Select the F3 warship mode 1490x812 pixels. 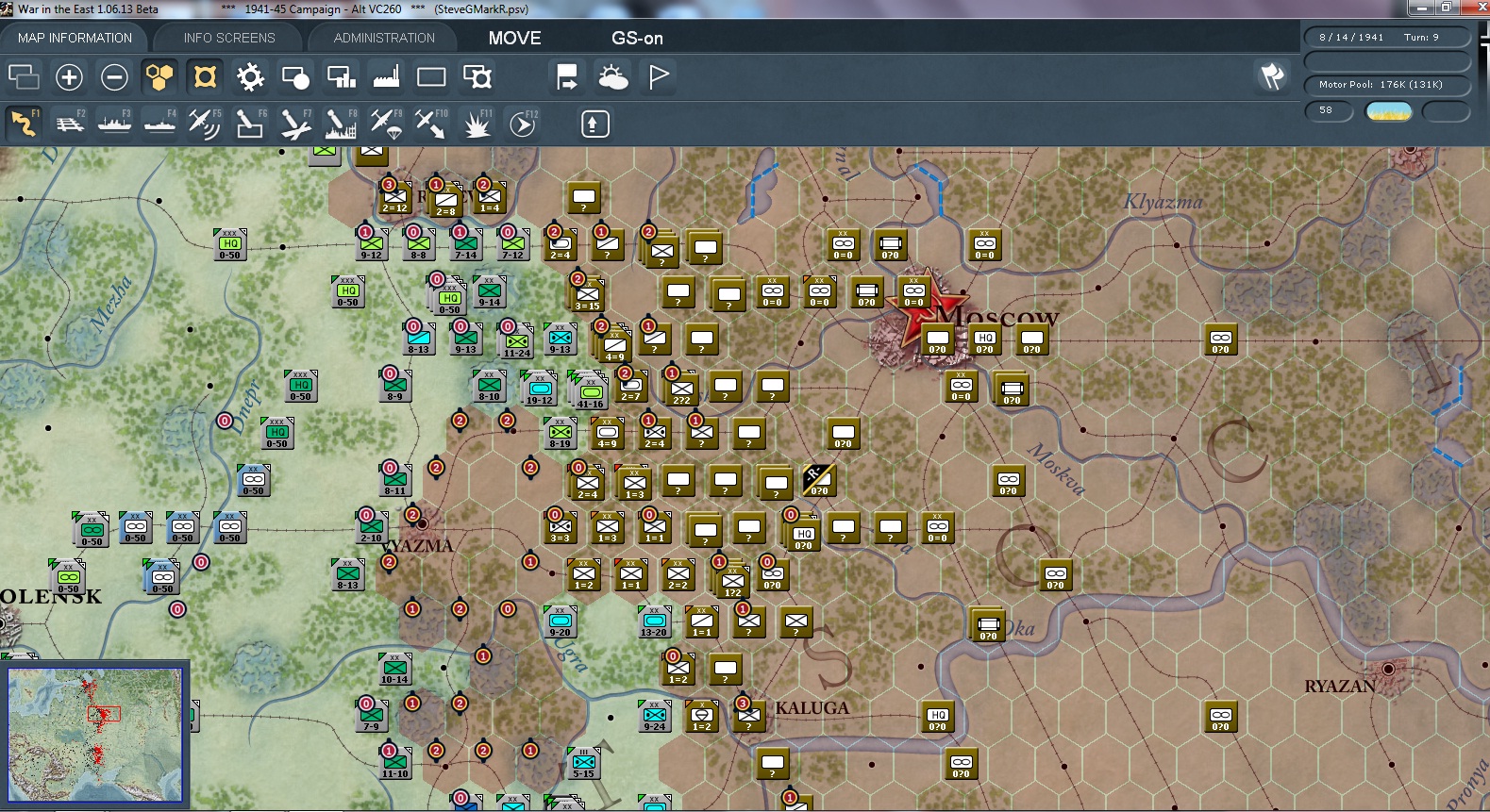pos(114,123)
